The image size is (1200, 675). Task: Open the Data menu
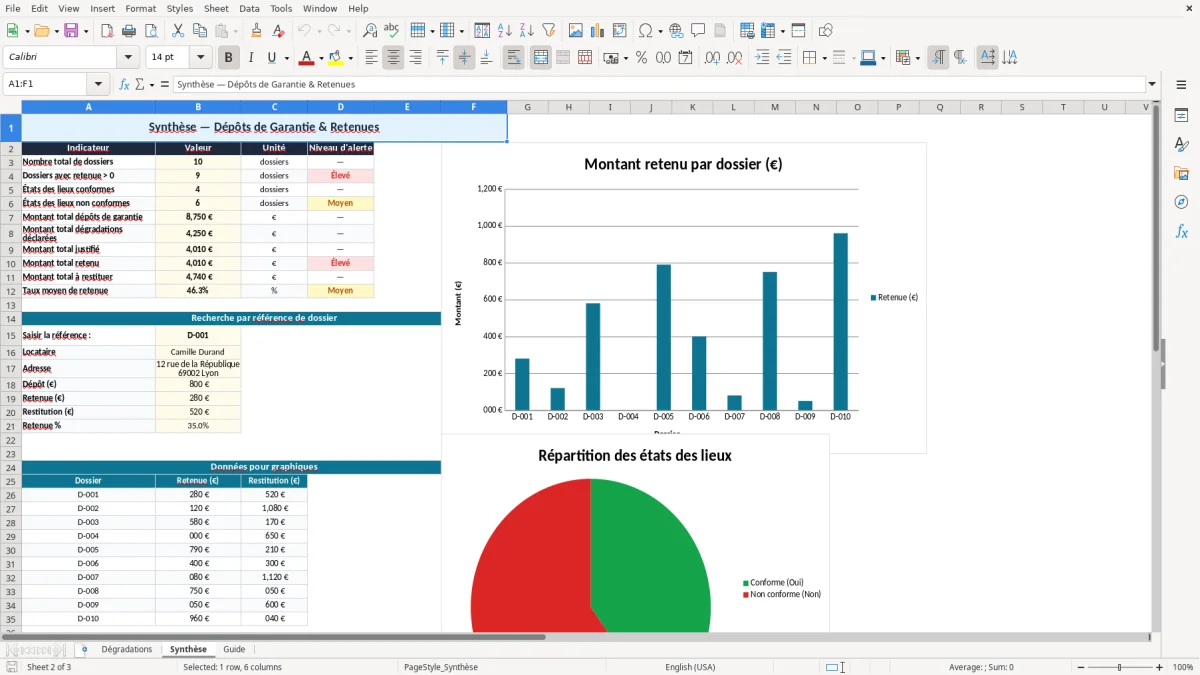pyautogui.click(x=249, y=8)
